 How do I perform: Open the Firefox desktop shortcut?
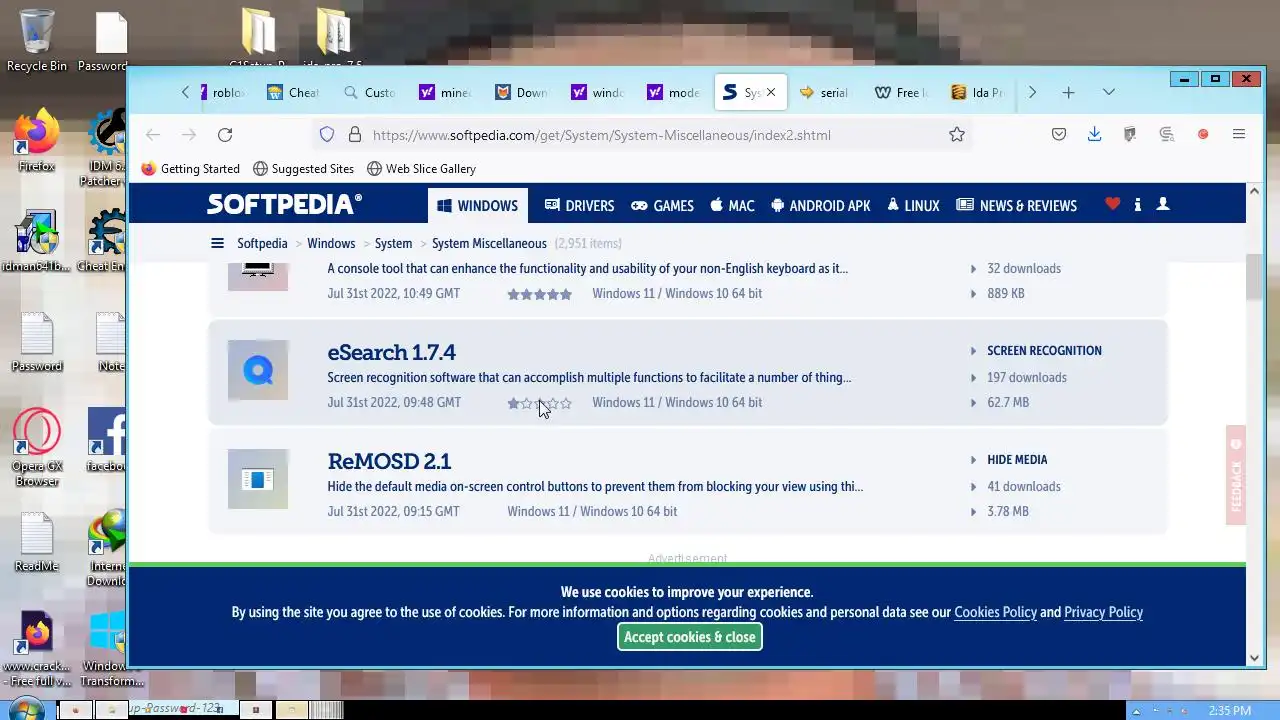36,140
